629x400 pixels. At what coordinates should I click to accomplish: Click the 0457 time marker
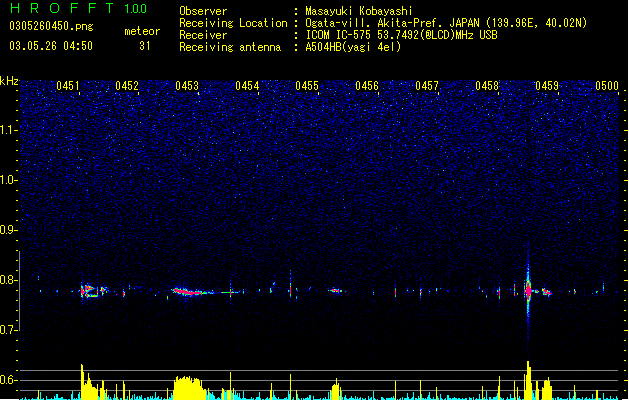427,86
